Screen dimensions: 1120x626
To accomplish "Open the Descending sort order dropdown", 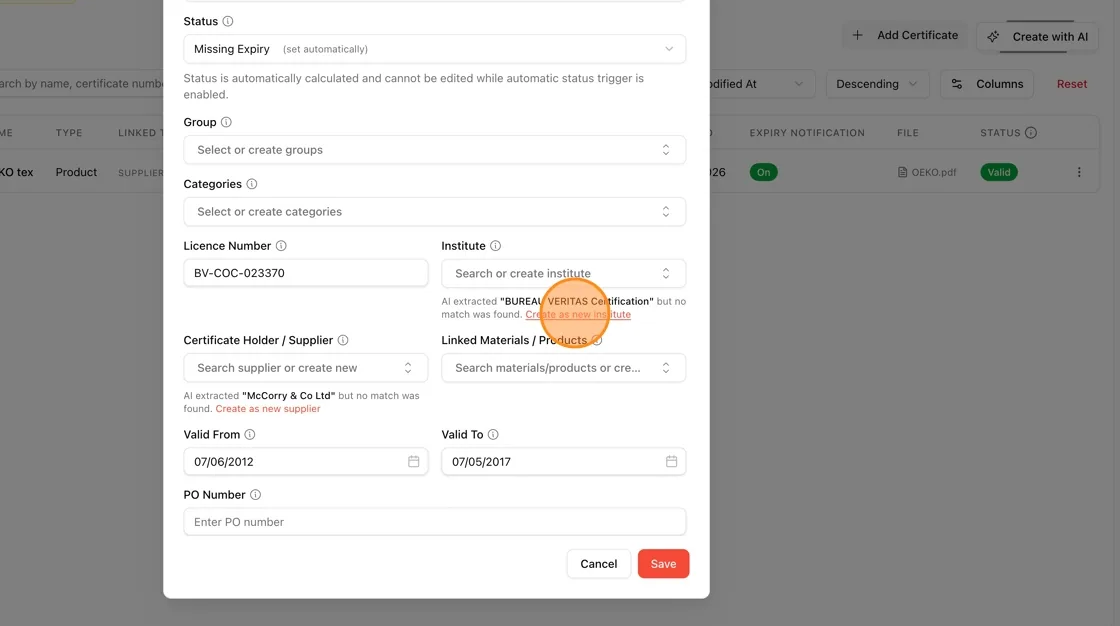I will [877, 84].
